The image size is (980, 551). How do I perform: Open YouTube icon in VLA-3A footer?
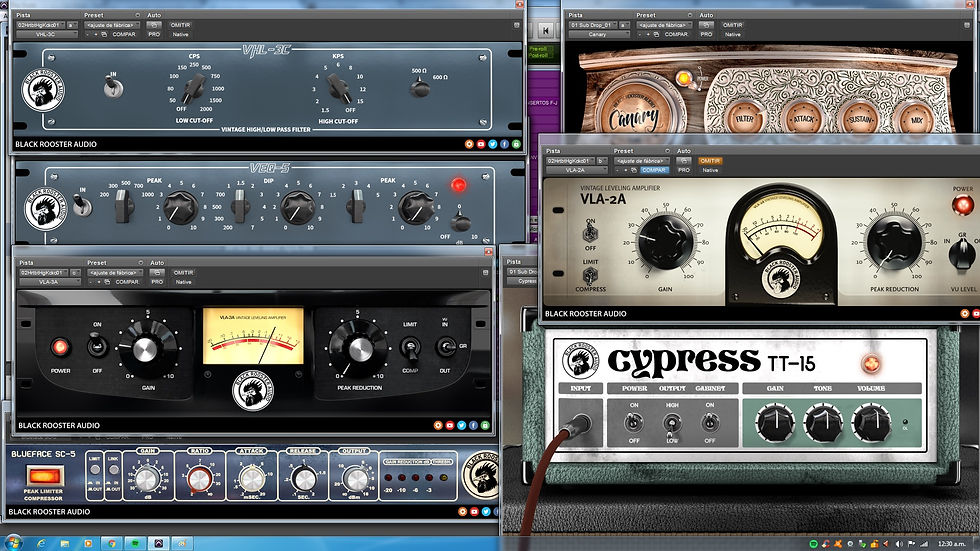tap(449, 425)
